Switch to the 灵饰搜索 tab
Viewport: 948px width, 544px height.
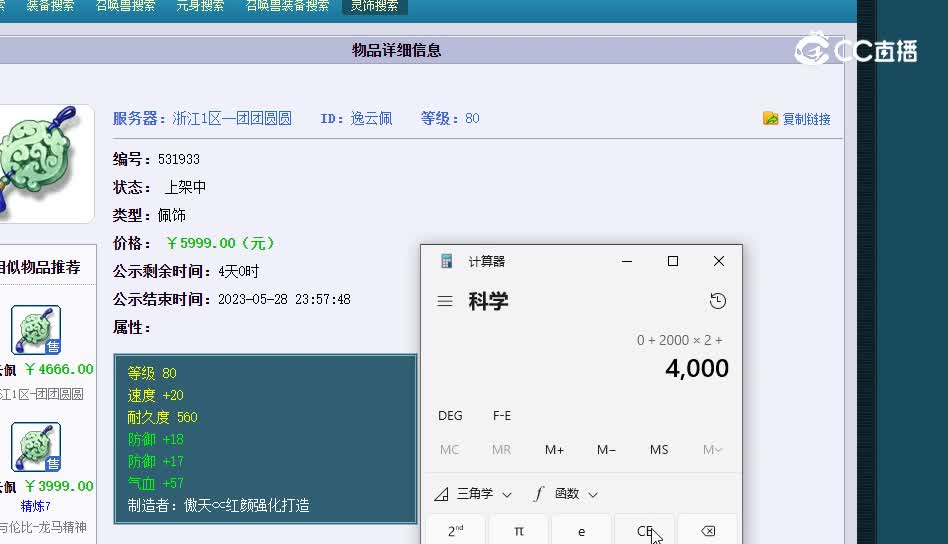coord(374,6)
